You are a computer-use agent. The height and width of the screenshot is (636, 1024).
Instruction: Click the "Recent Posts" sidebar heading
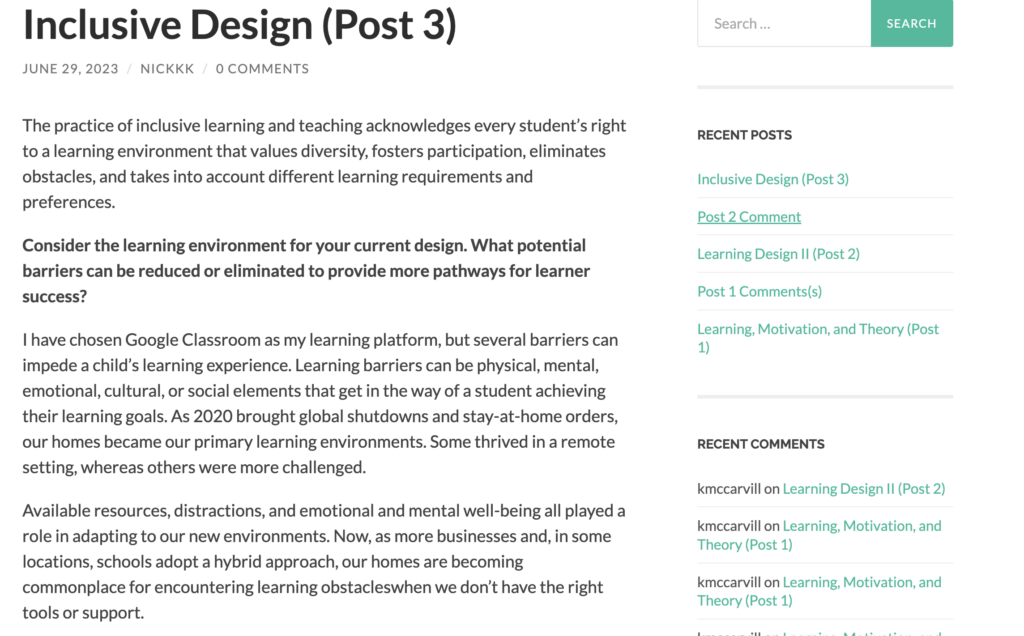pos(744,135)
